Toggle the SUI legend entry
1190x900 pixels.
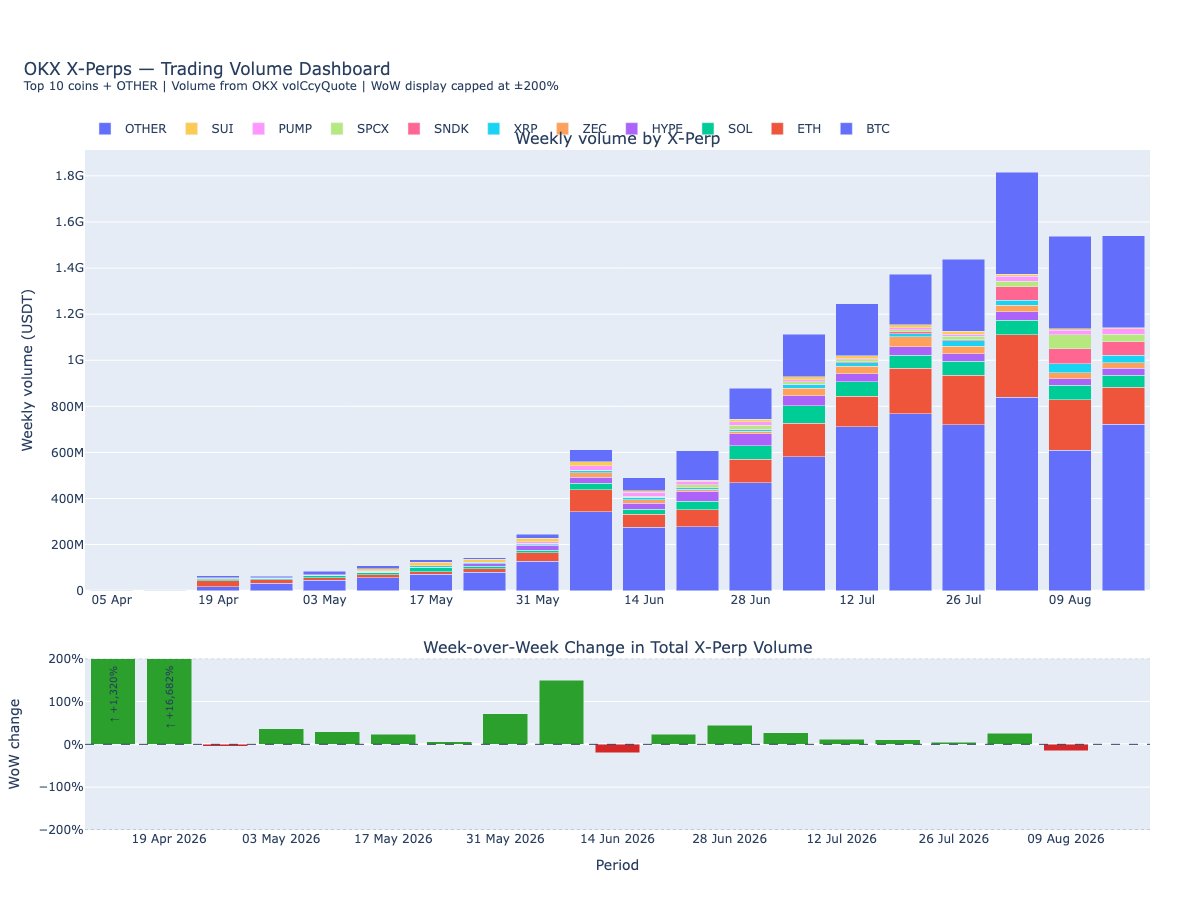coord(209,129)
